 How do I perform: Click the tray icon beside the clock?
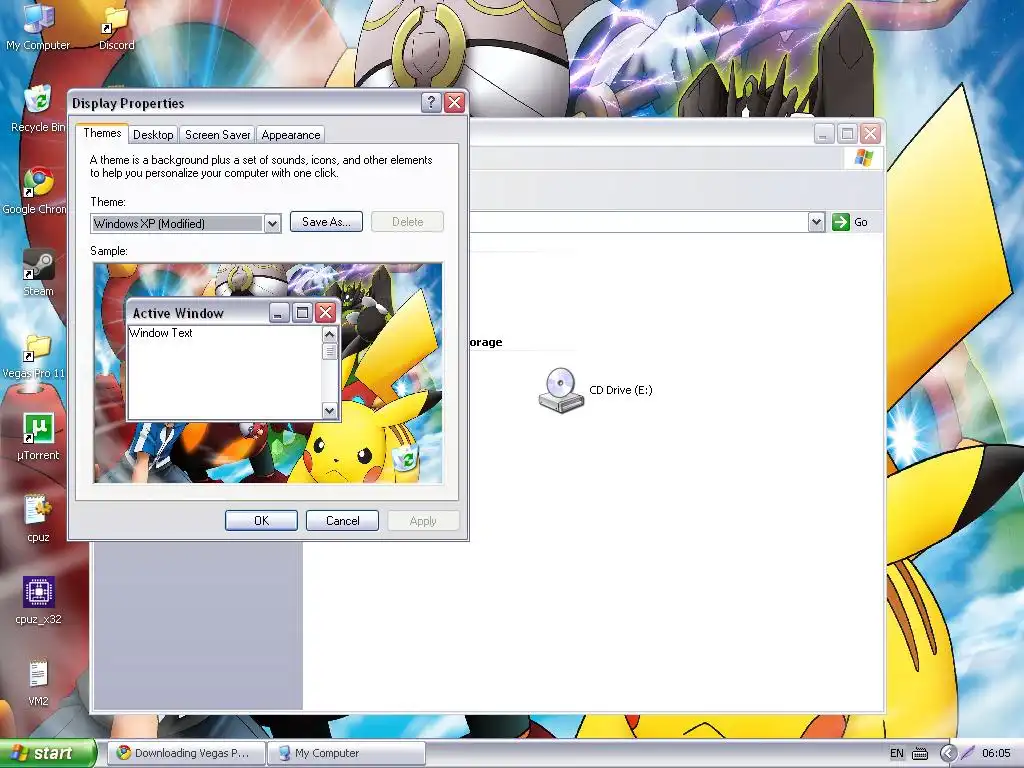point(967,753)
